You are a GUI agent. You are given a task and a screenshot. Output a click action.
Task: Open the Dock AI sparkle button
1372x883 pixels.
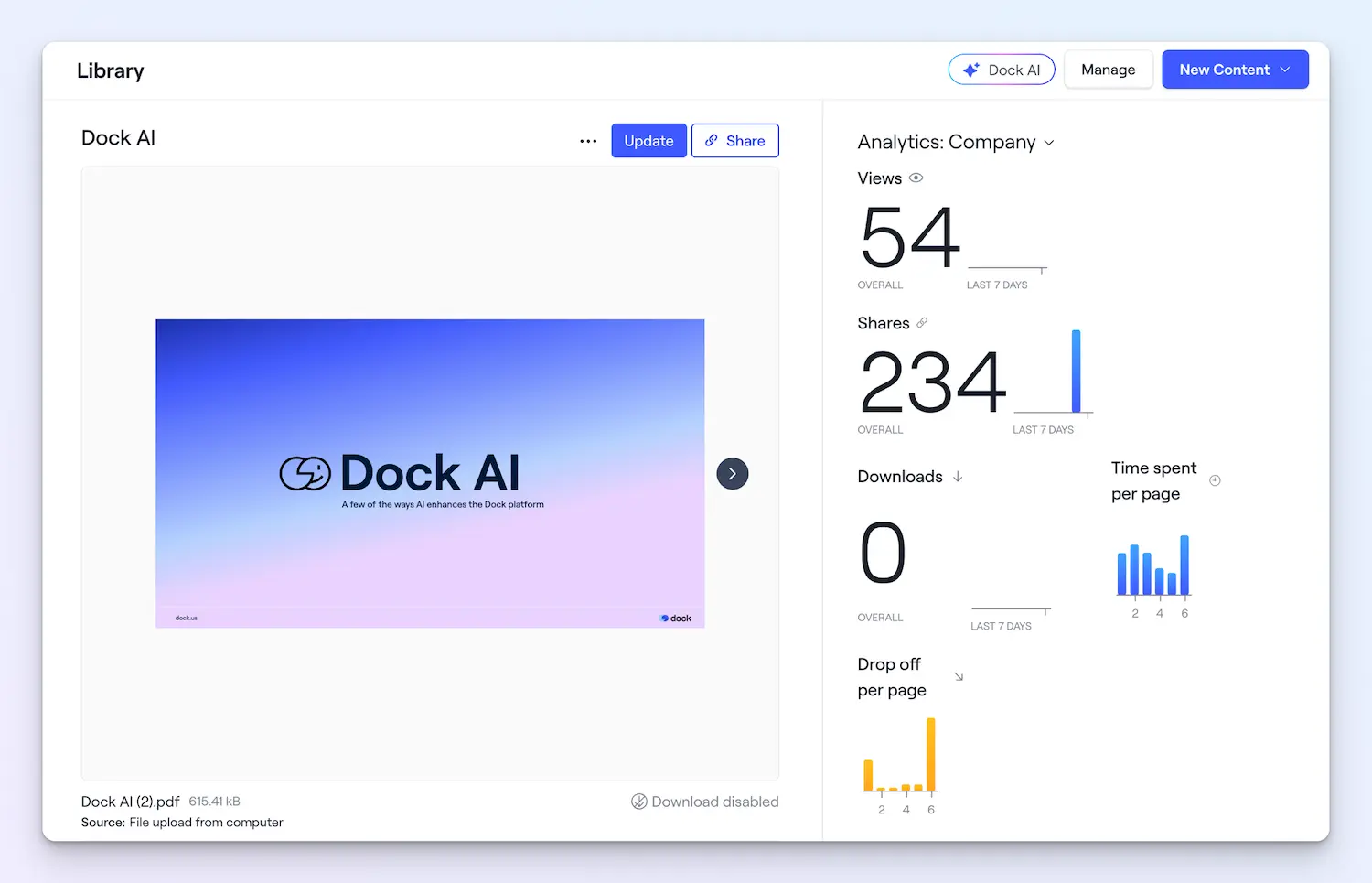tap(1002, 70)
